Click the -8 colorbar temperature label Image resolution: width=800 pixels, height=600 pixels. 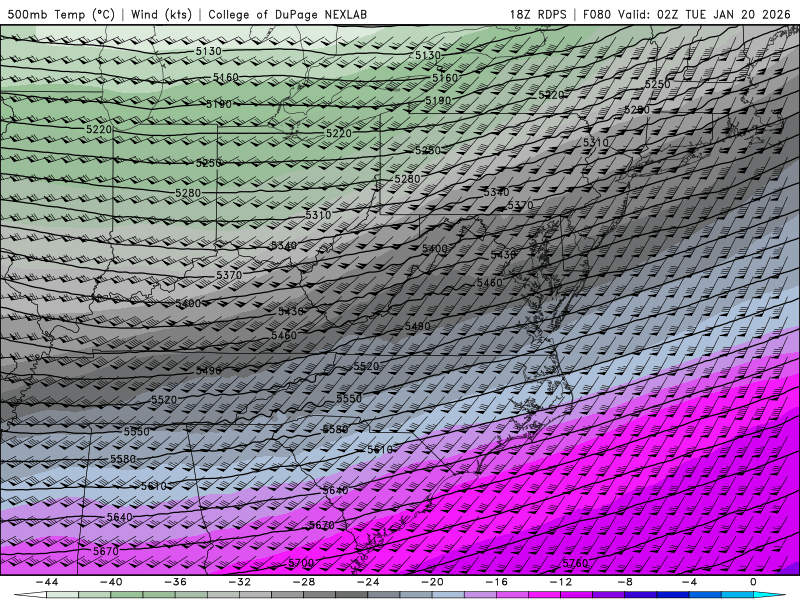point(625,582)
